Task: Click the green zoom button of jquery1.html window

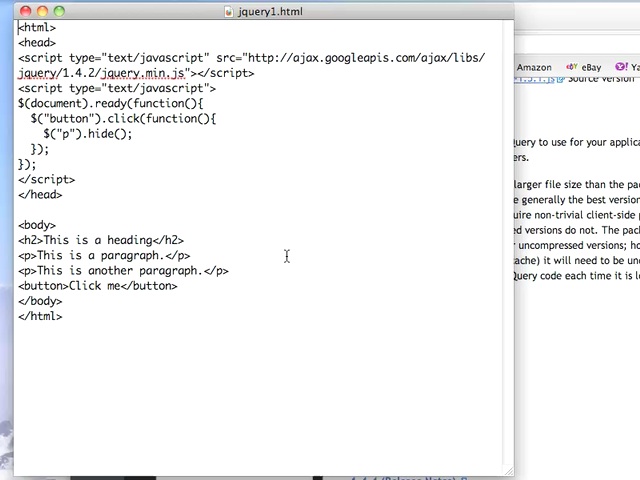Action: coord(59,11)
